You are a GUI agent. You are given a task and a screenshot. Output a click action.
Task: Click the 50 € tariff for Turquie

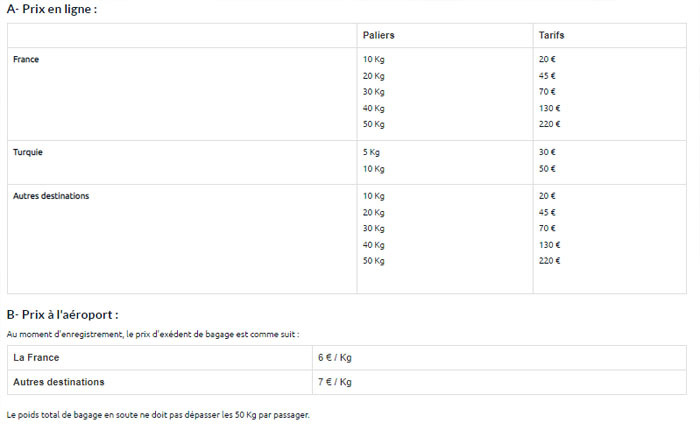click(547, 169)
